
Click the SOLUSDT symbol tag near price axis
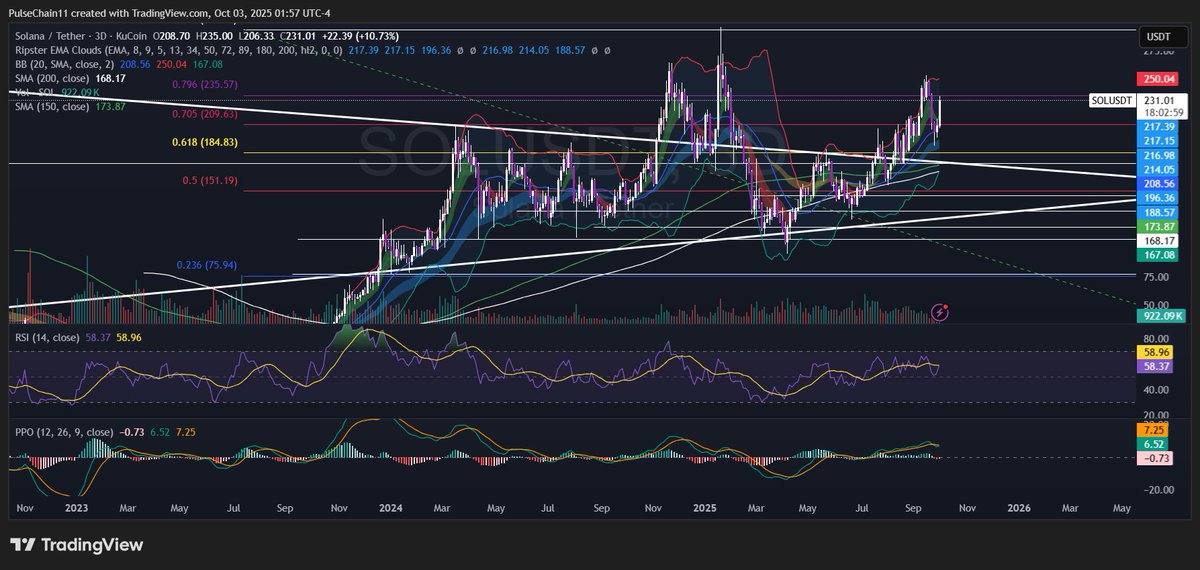[1112, 100]
